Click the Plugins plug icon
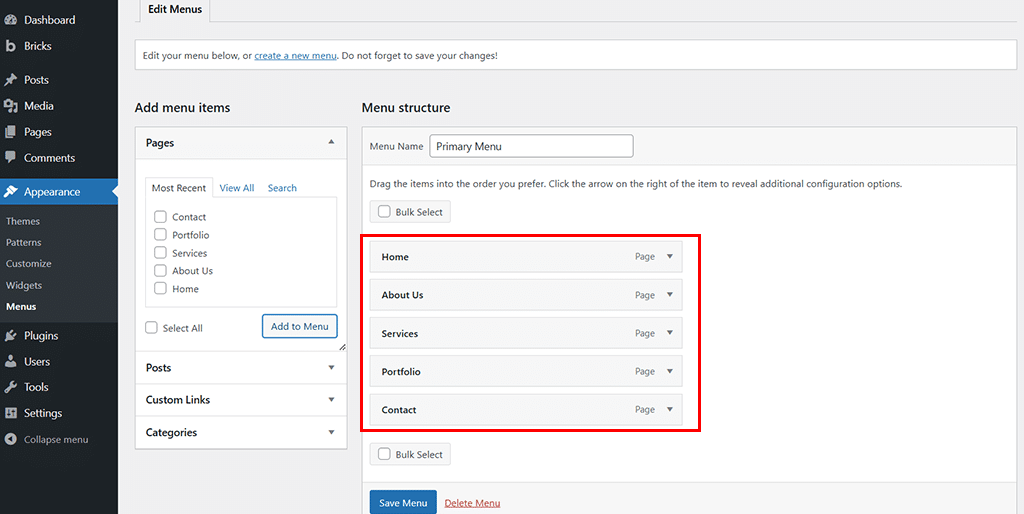This screenshot has height=514, width=1024. tap(10, 336)
